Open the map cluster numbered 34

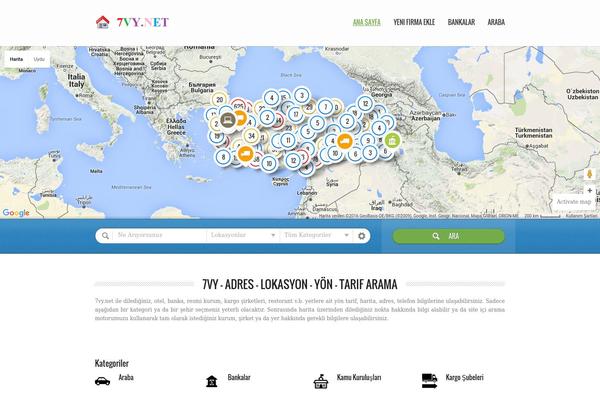click(x=251, y=136)
